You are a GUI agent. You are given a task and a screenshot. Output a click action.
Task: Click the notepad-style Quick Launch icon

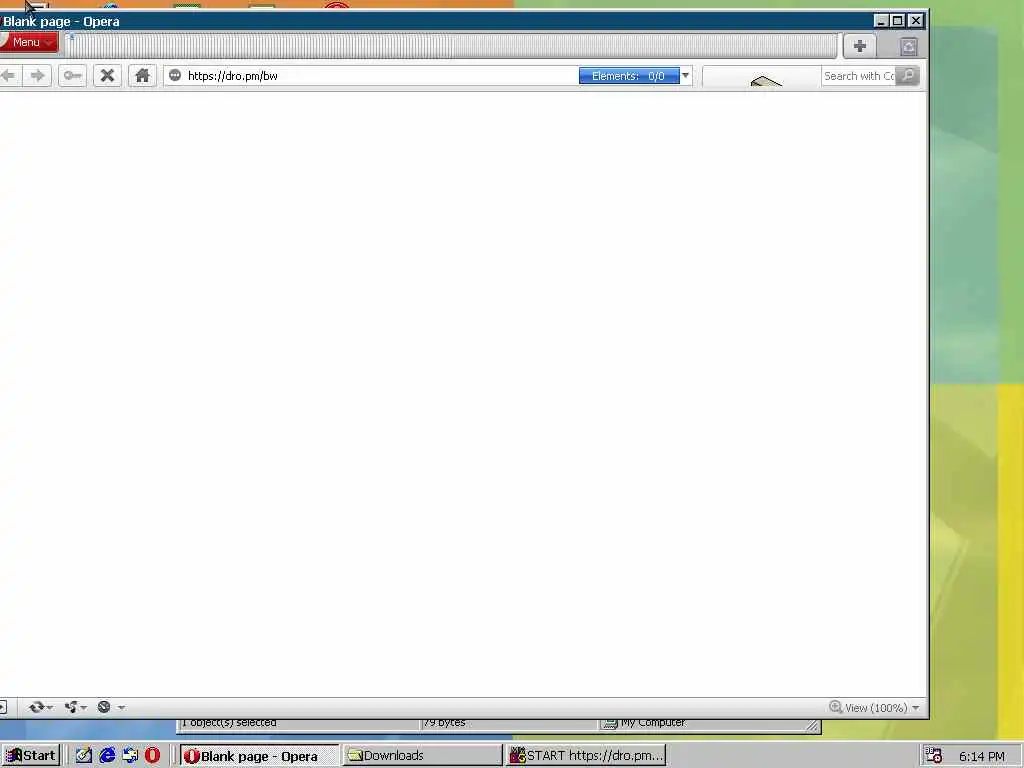[84, 756]
